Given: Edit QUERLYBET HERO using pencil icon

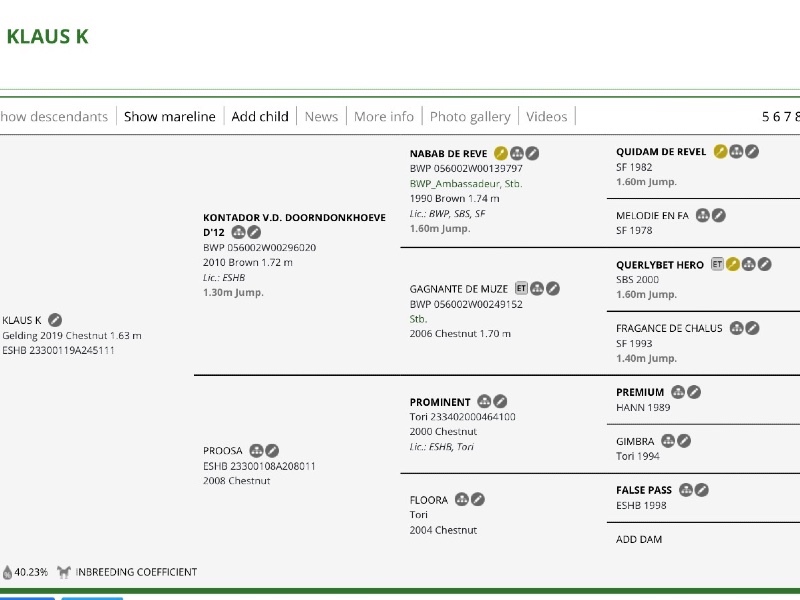Looking at the screenshot, I should [x=764, y=264].
